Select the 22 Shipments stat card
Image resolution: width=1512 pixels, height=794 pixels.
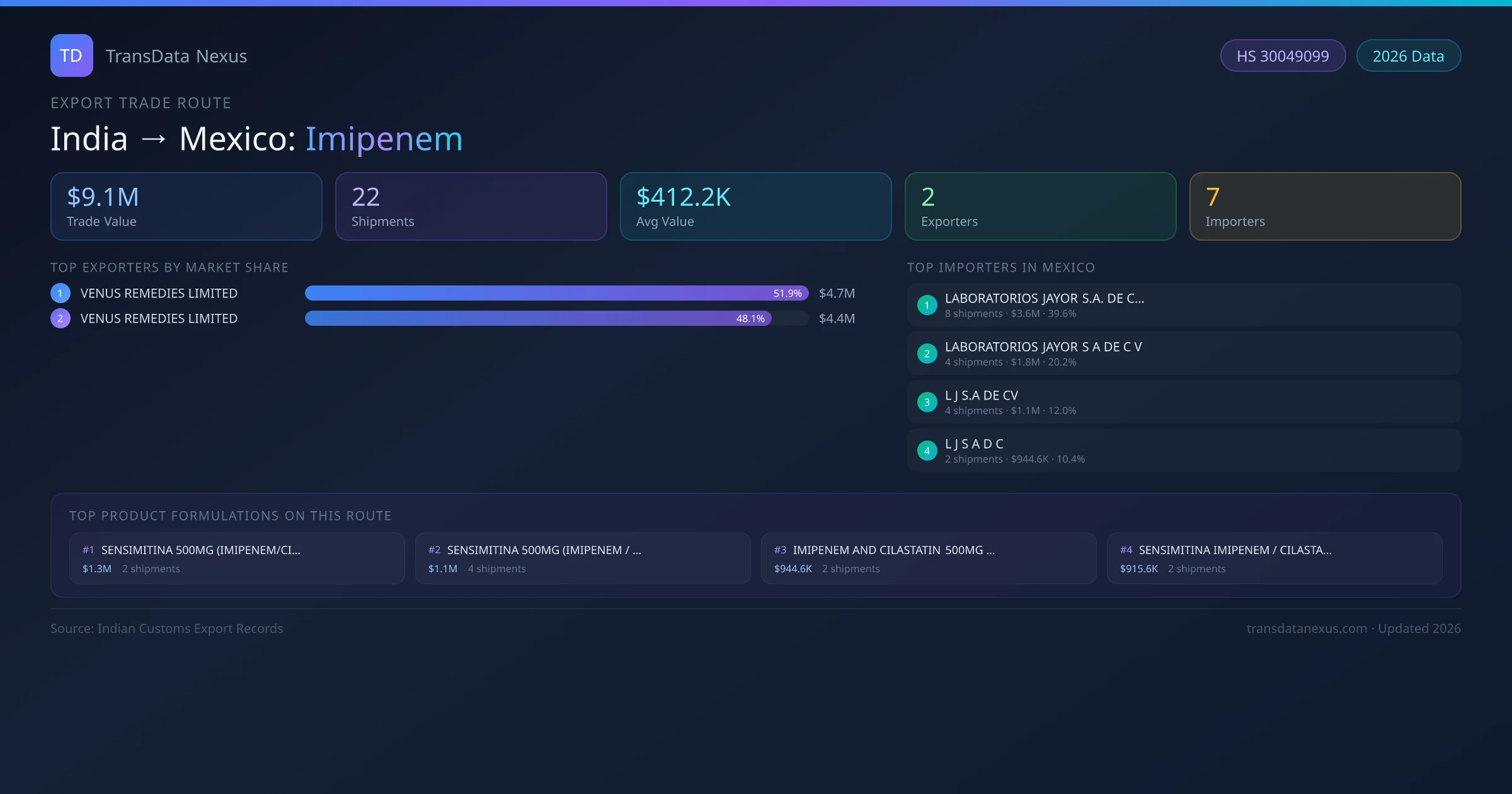click(x=471, y=207)
